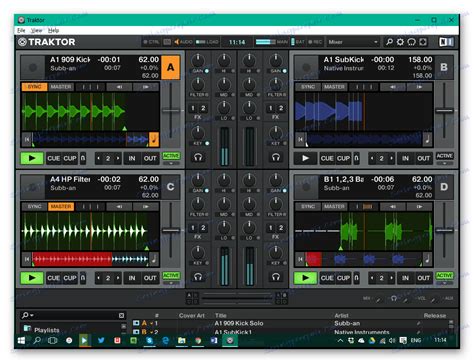Image resolution: width=474 pixels, height=363 pixels.
Task: Open Edge browser from taskbar
Action: pos(165,340)
